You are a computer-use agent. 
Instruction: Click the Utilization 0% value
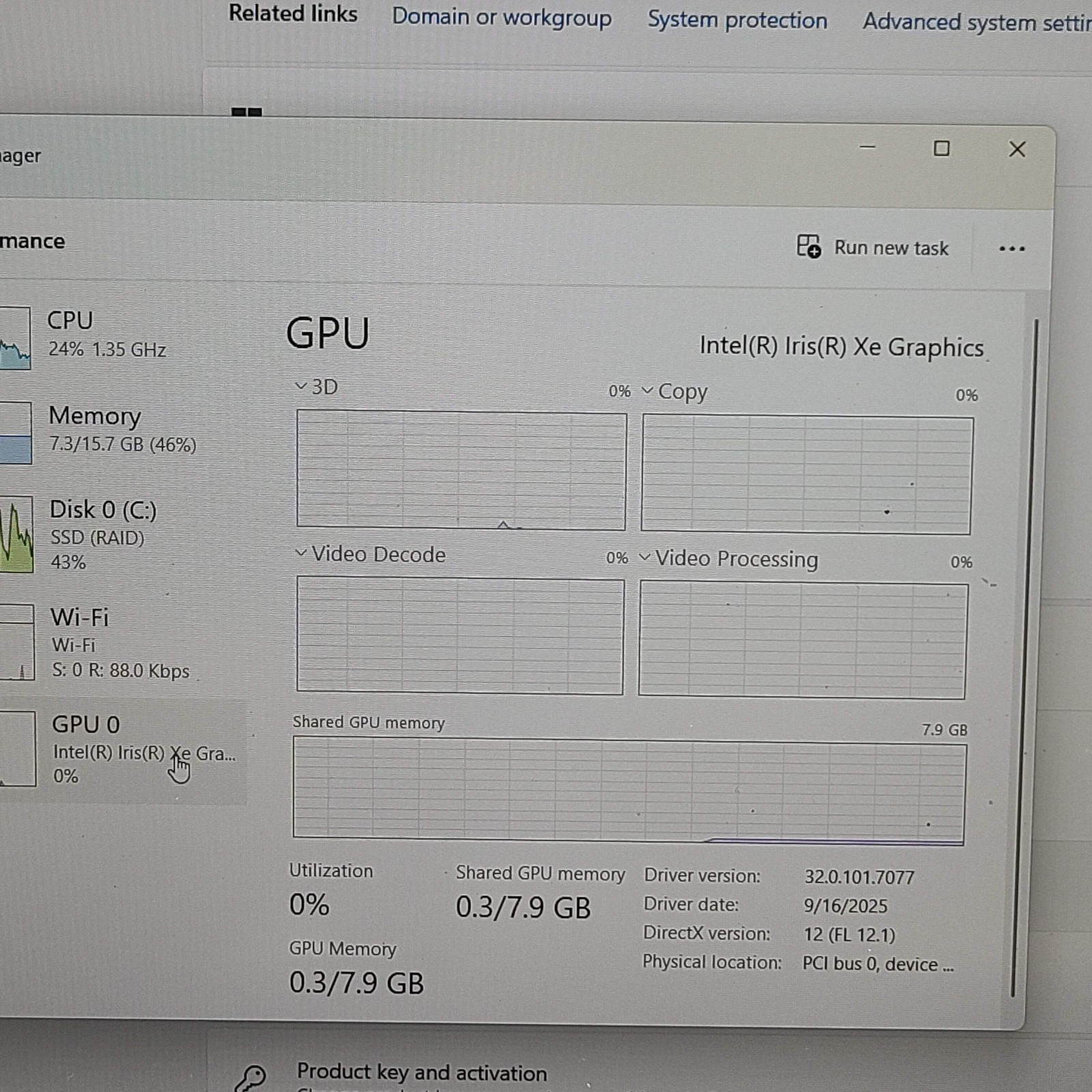tap(309, 904)
